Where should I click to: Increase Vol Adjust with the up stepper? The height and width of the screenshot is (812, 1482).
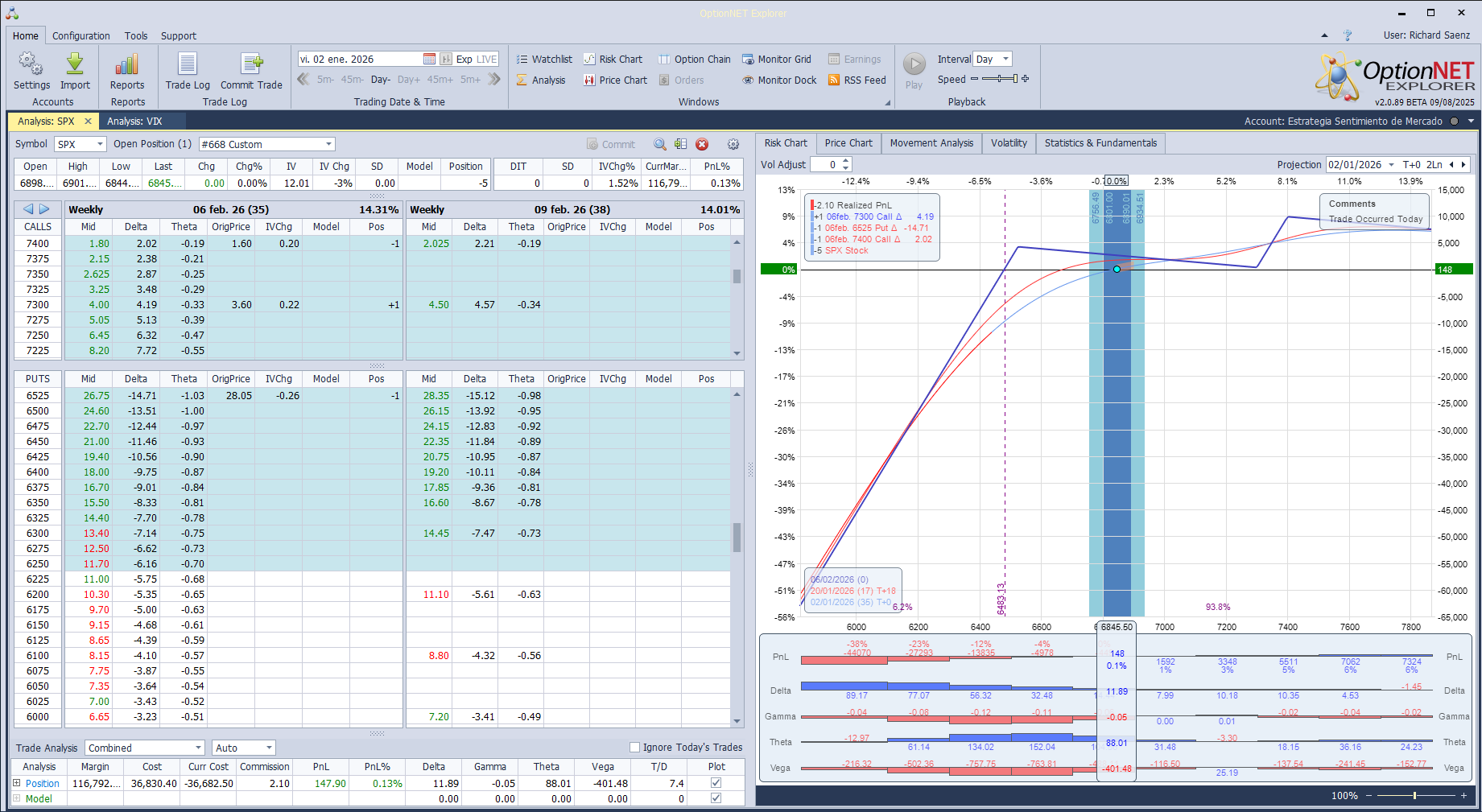click(x=846, y=161)
